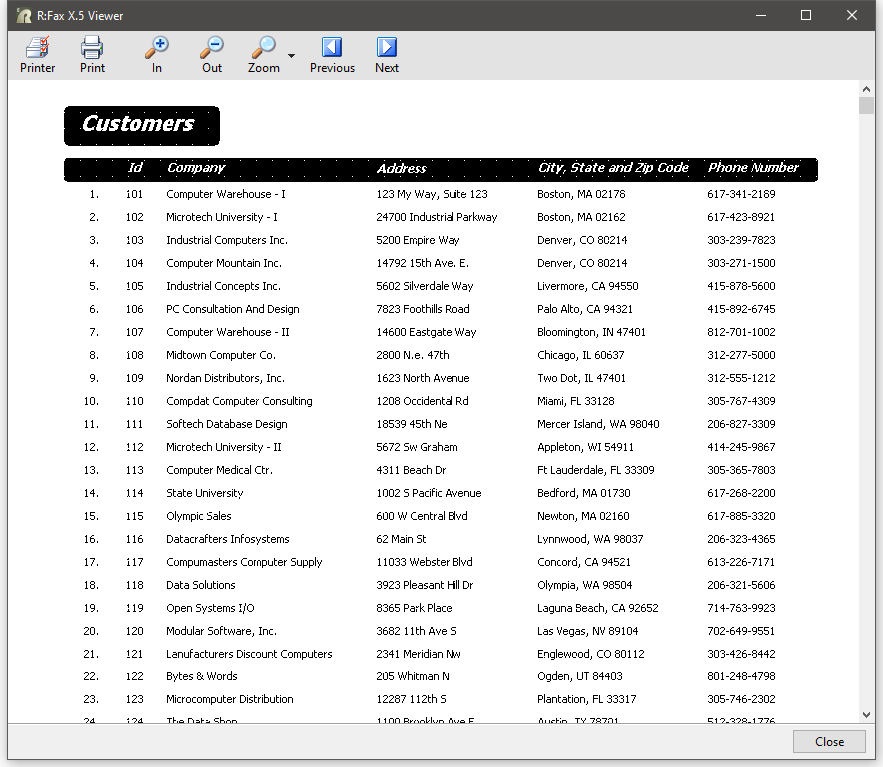Click the Close button at bottom
Screen dimensions: 883x767
coord(829,742)
